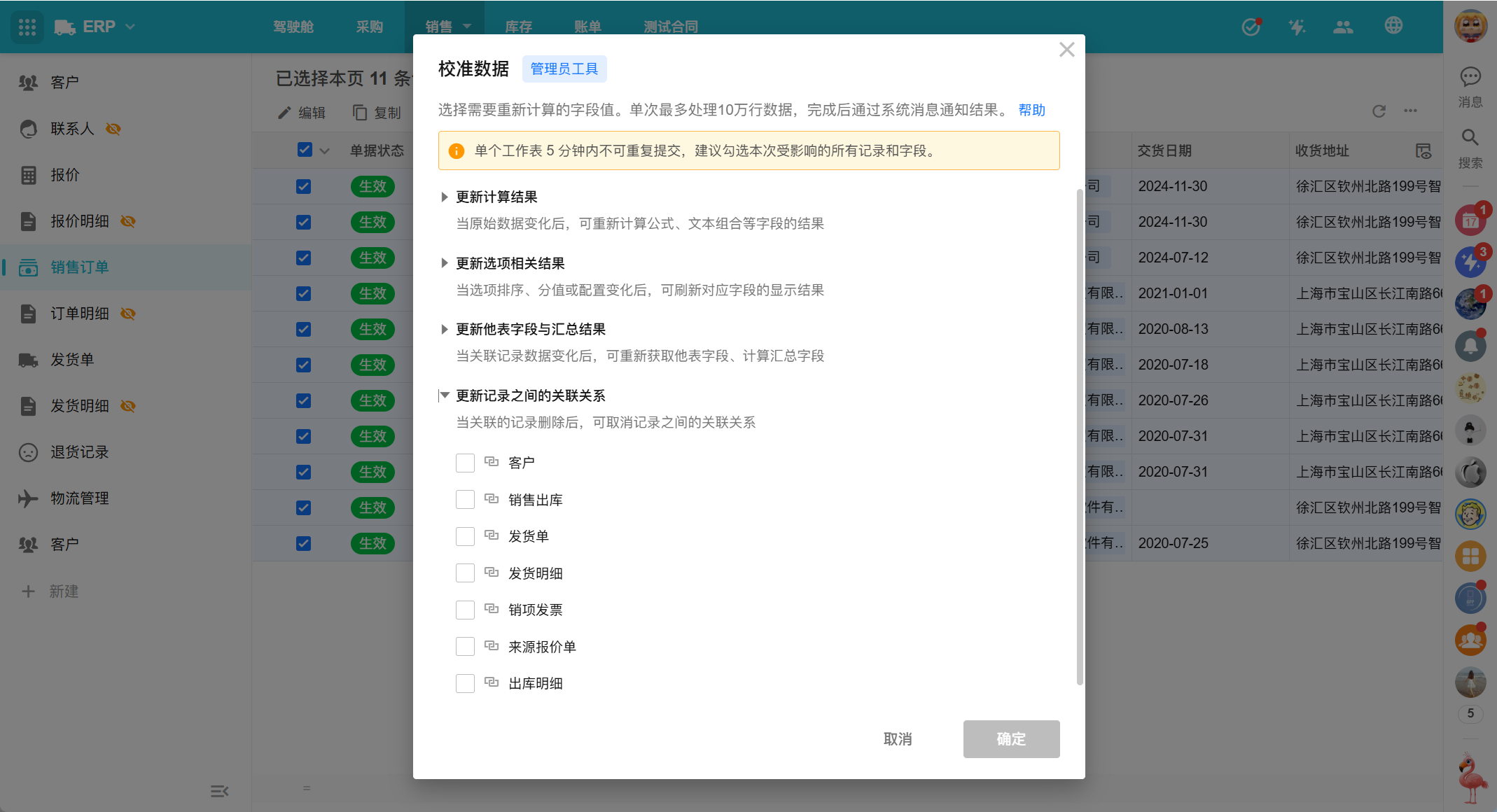Open the three-dots more options icon
This screenshot has height=812, width=1497.
click(x=1410, y=111)
